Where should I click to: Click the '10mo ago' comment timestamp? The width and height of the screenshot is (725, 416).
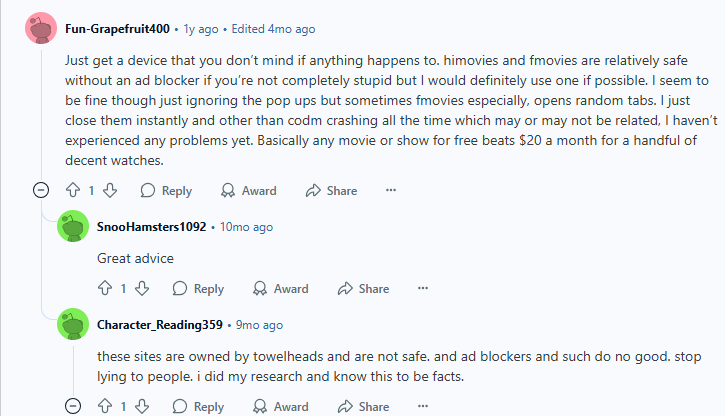246,227
